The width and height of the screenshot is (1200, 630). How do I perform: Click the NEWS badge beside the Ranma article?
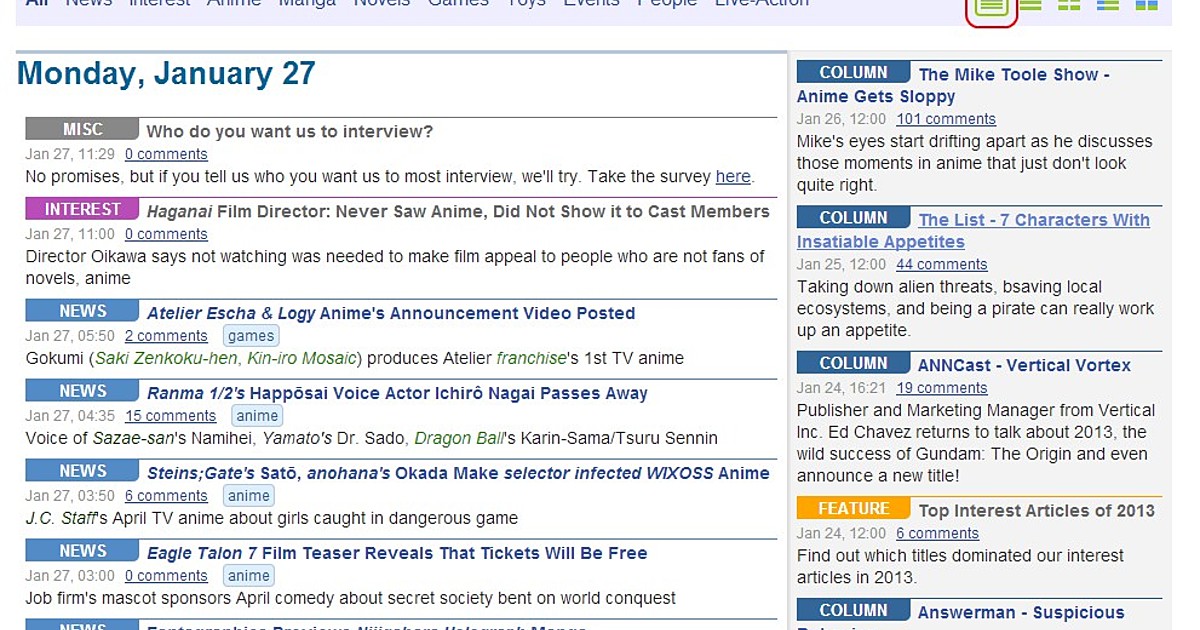coord(82,391)
